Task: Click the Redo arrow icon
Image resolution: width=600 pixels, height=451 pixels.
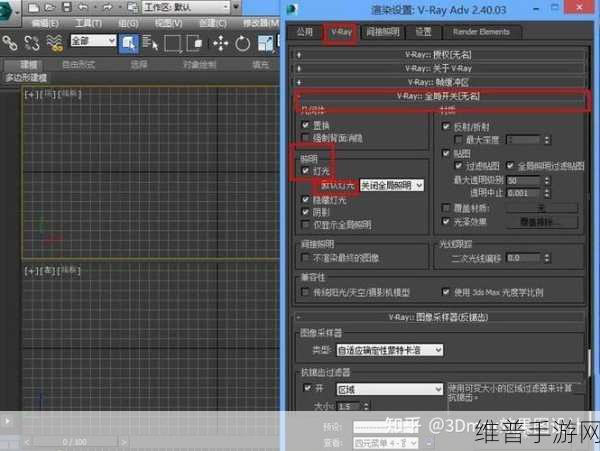Action: point(107,7)
